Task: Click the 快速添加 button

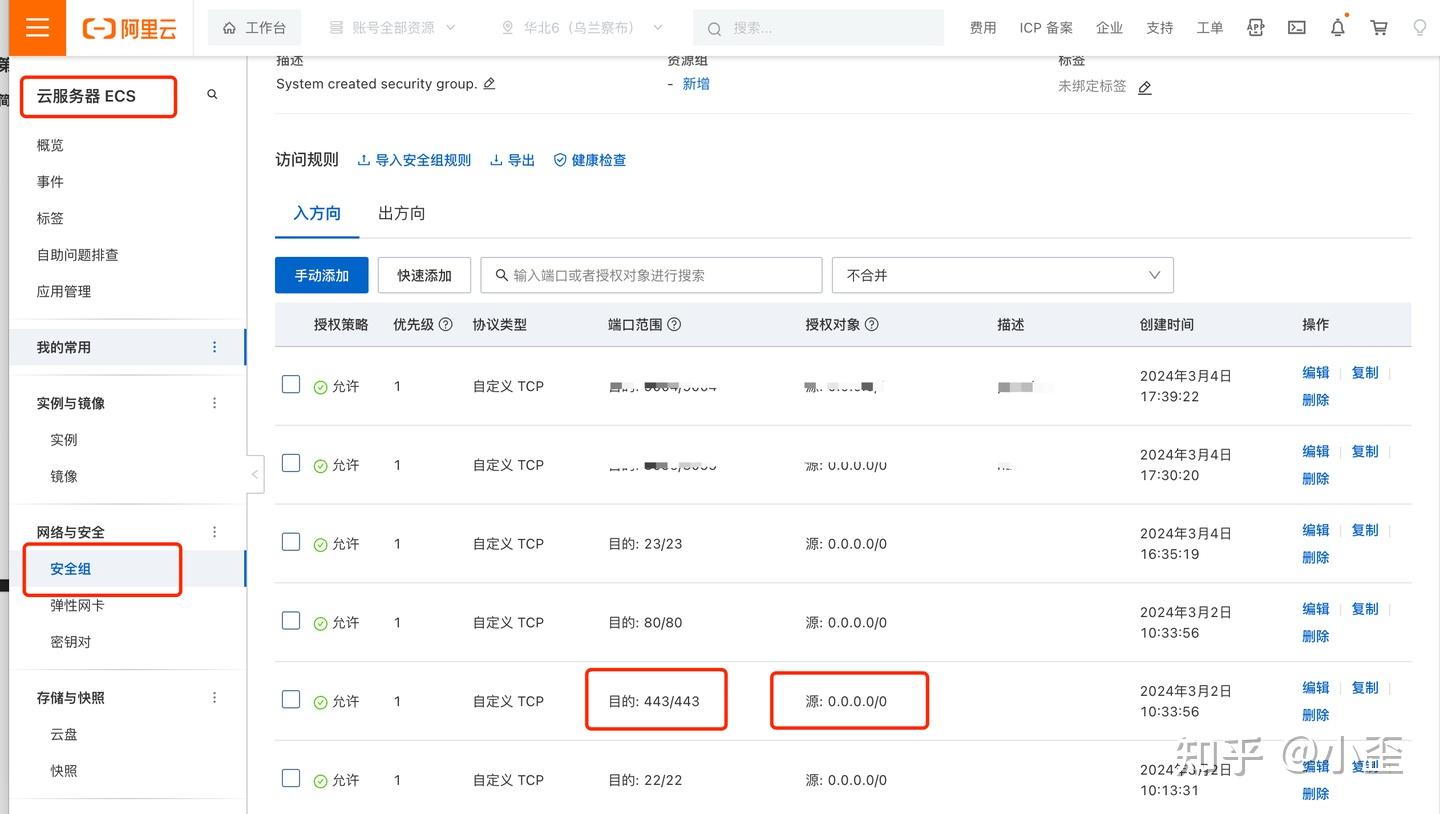Action: 424,275
